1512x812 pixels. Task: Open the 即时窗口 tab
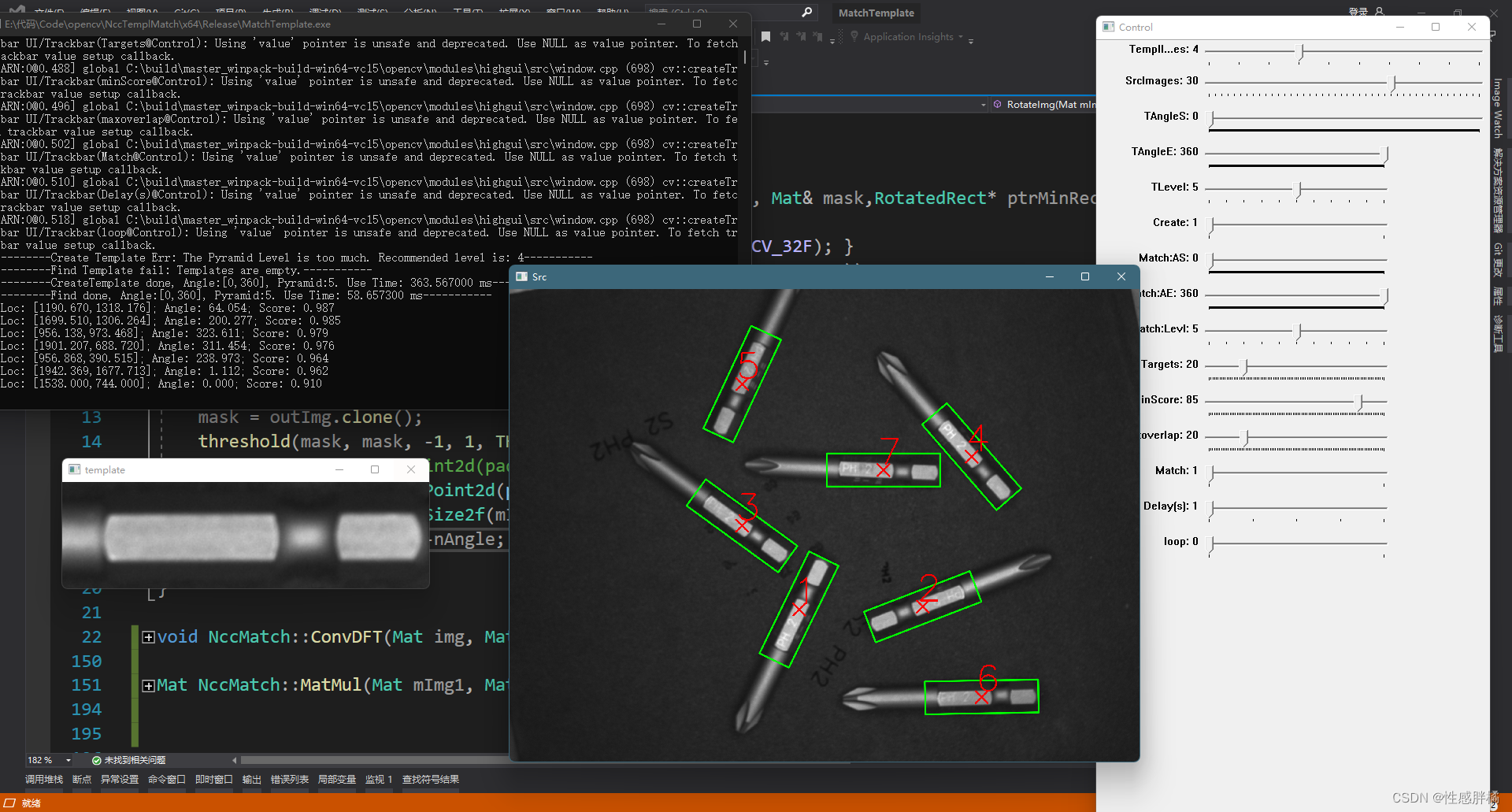point(214,779)
